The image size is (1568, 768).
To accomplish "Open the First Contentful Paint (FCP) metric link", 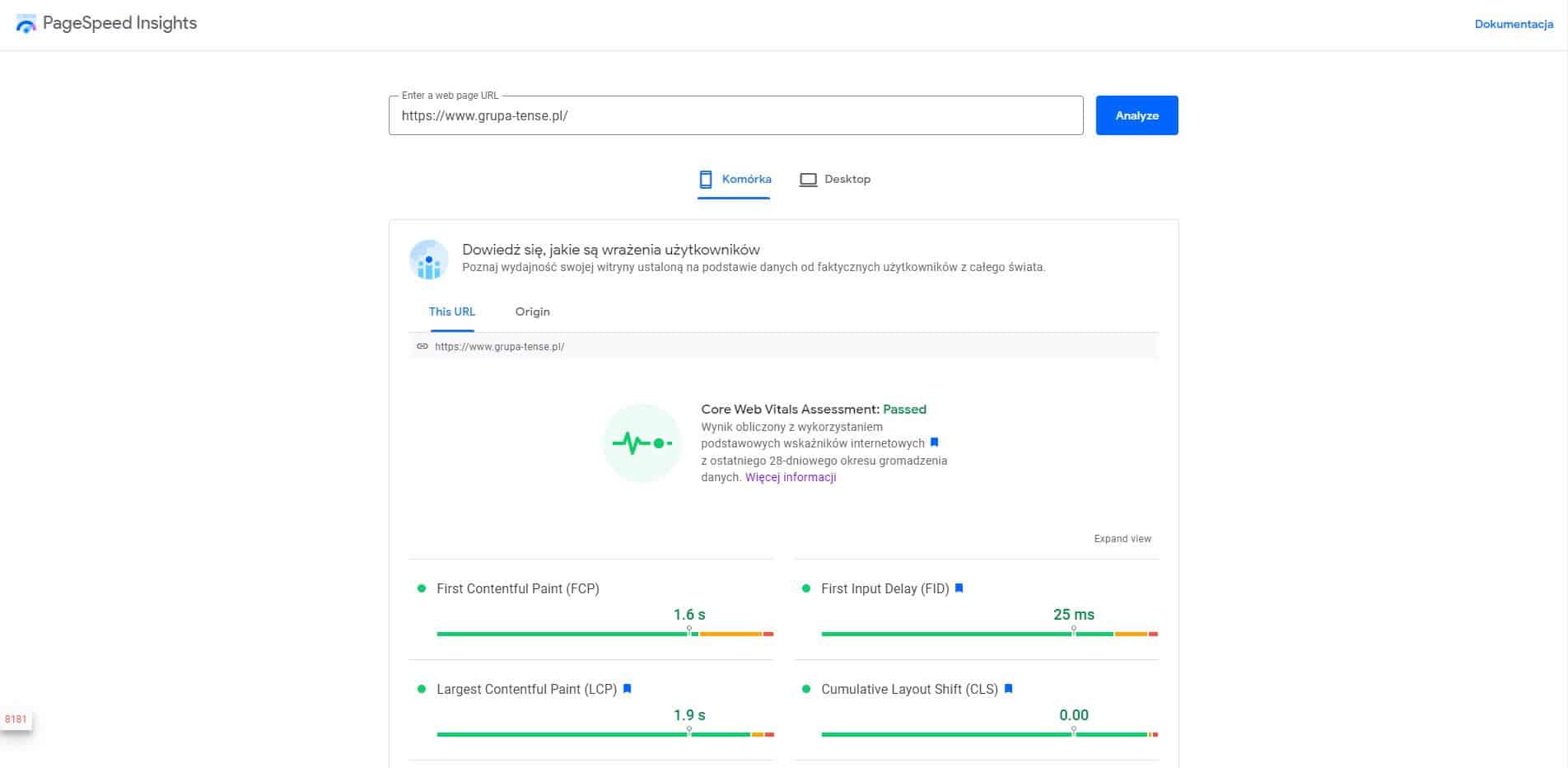I will click(x=518, y=588).
